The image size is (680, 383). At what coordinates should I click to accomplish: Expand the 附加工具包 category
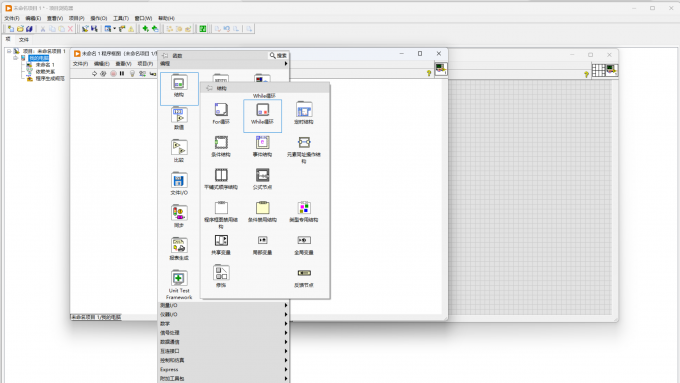pyautogui.click(x=223, y=379)
